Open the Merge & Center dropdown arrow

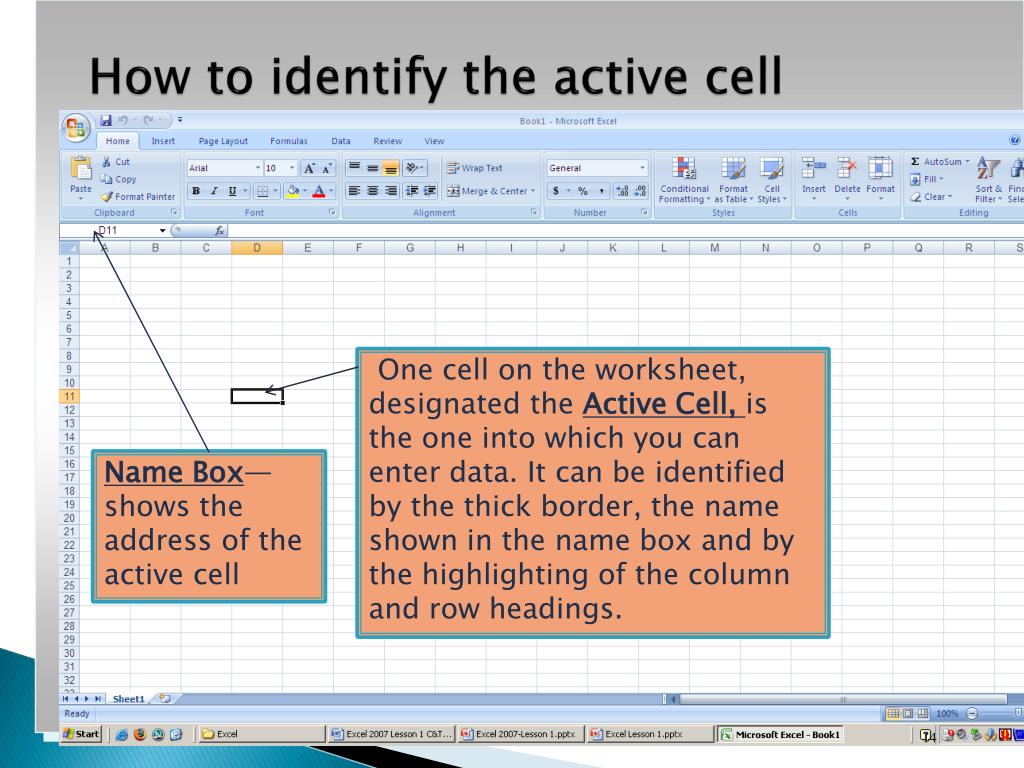tap(533, 191)
